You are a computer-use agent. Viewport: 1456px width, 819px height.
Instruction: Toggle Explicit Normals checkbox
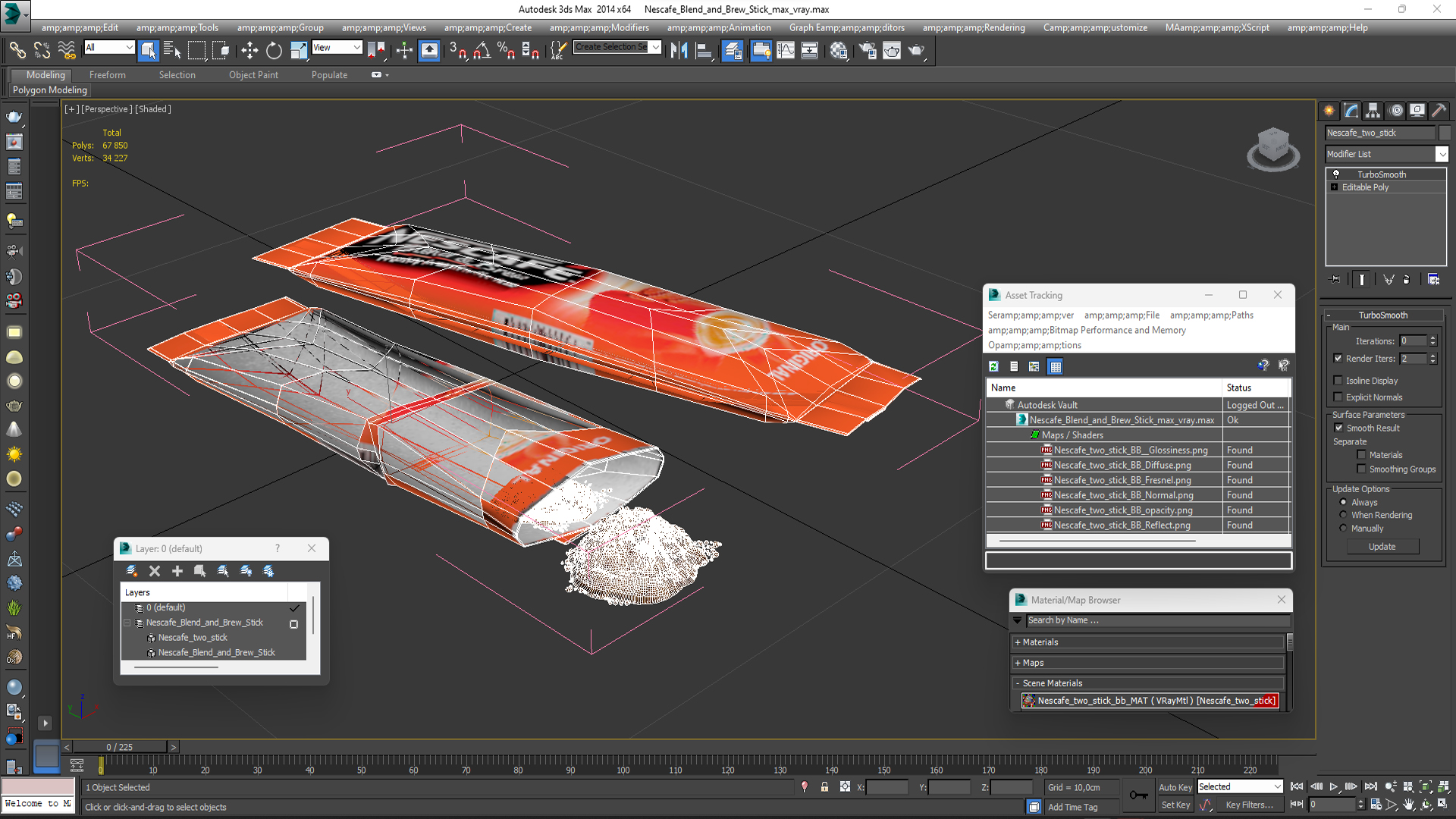pyautogui.click(x=1338, y=397)
